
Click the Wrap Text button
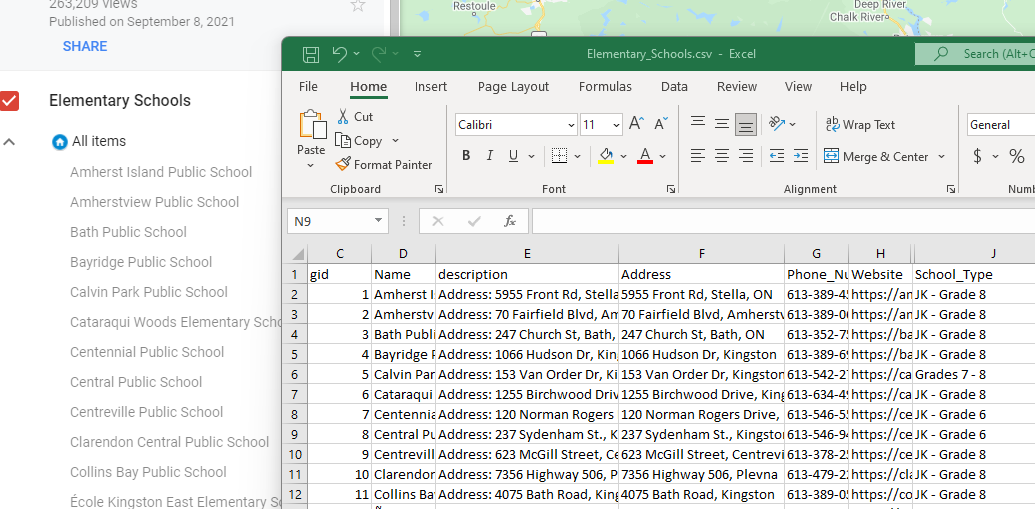coord(860,125)
